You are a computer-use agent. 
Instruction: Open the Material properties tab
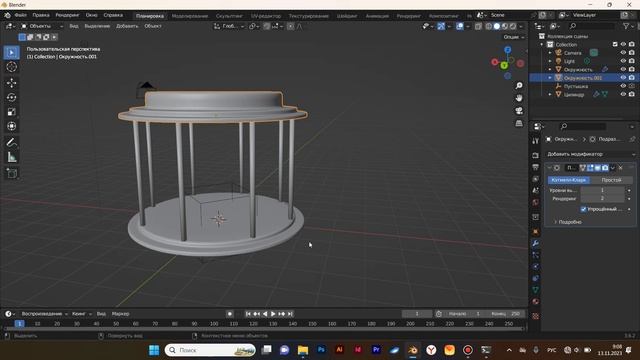point(536,302)
